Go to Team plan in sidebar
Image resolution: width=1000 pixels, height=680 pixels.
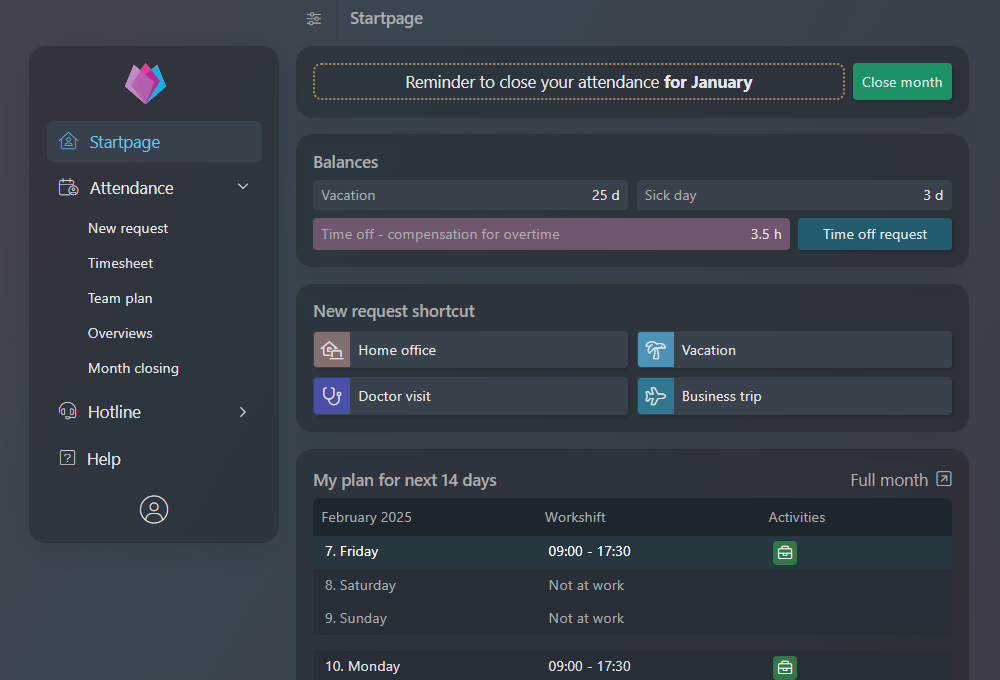[120, 298]
